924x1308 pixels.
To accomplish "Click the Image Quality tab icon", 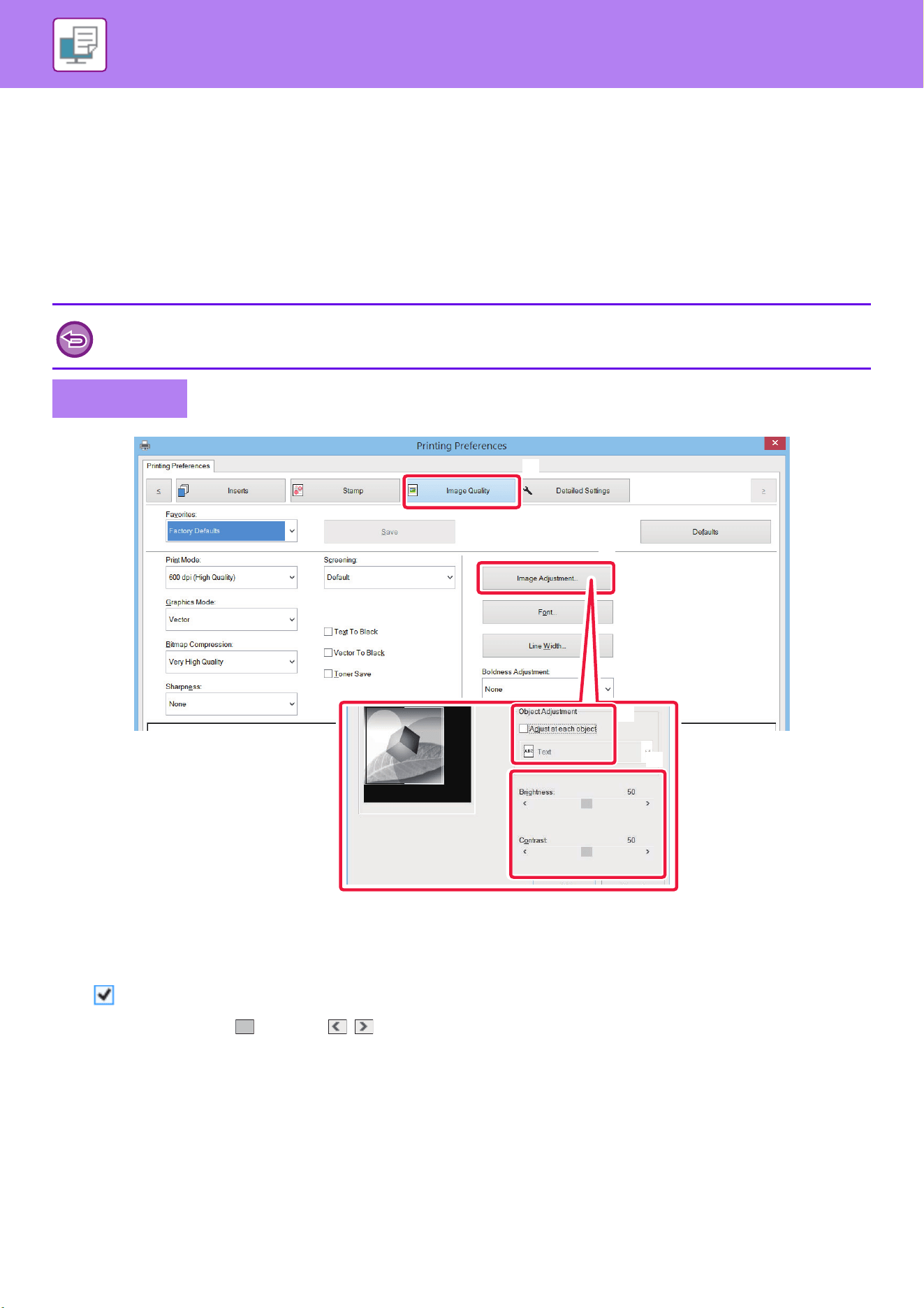I will 413,490.
